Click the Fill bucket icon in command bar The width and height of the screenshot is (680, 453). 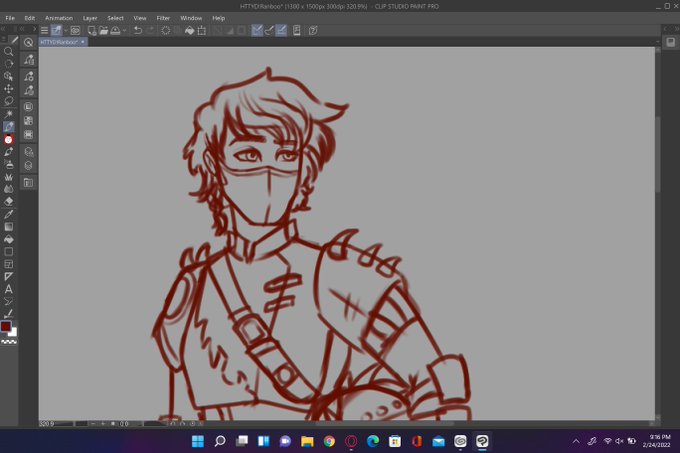[x=190, y=30]
